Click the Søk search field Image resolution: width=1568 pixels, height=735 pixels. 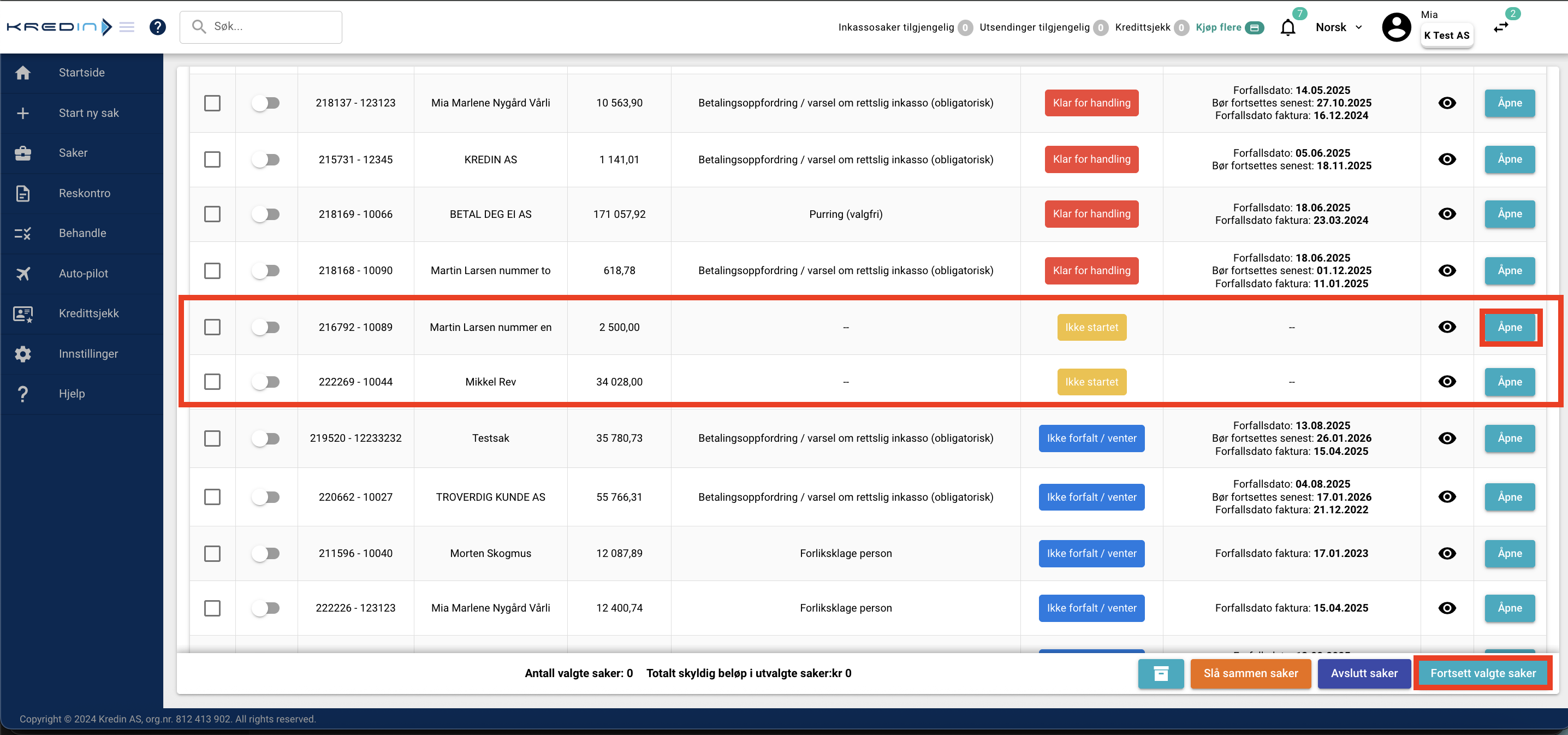[x=261, y=27]
